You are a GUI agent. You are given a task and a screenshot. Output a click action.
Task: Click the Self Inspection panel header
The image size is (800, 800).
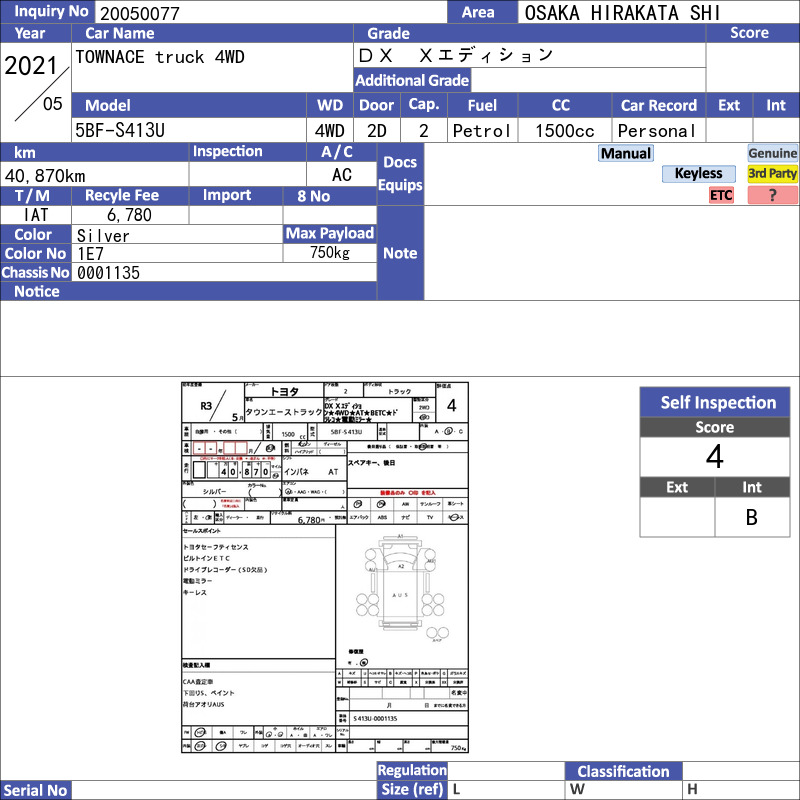point(714,403)
